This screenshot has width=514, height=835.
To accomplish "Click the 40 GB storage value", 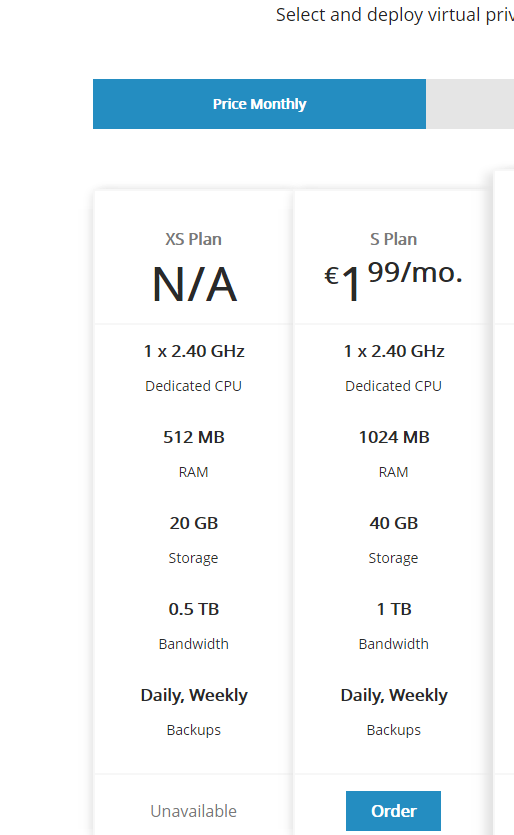I will 394,523.
